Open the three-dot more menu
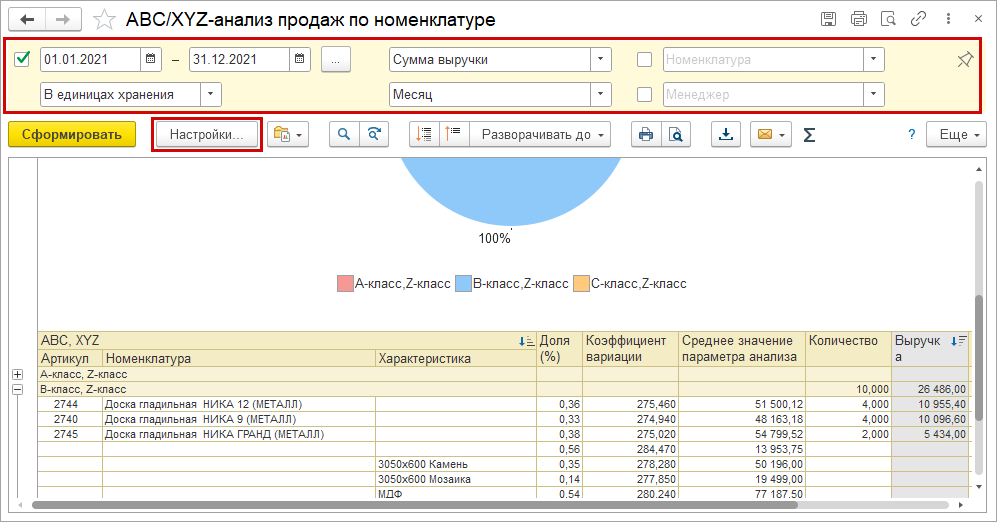The height and width of the screenshot is (522, 997). (948, 19)
